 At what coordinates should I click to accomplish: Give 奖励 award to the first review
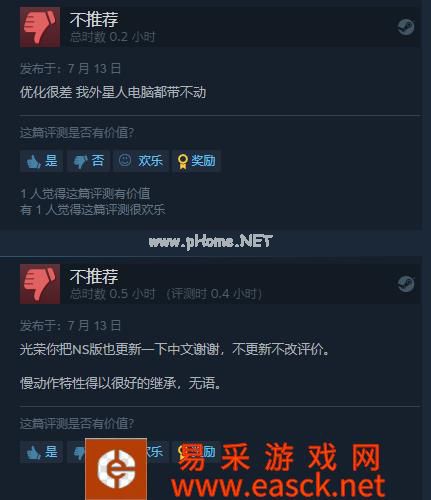click(196, 161)
